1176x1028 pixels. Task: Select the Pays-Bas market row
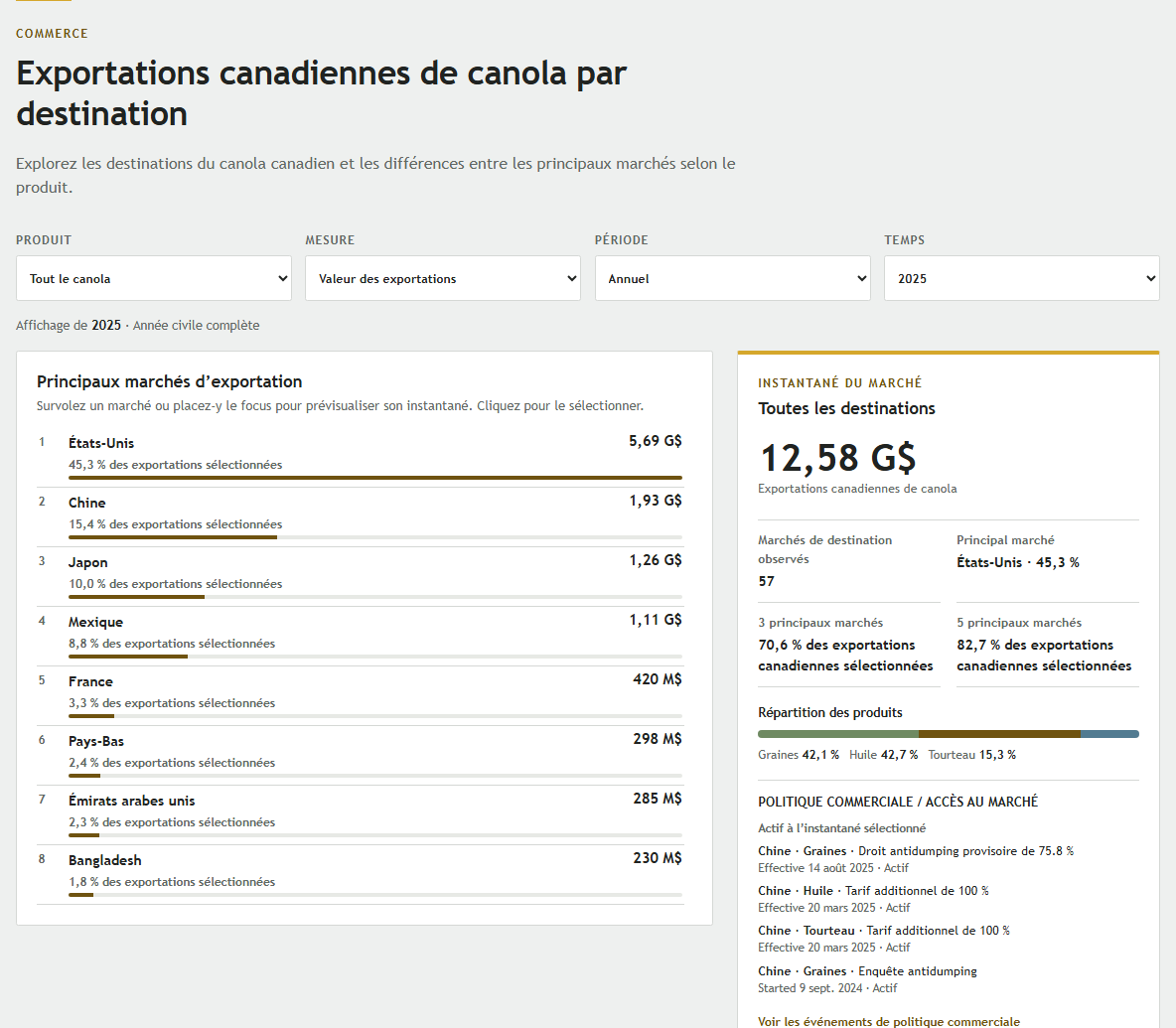[x=360, y=756]
